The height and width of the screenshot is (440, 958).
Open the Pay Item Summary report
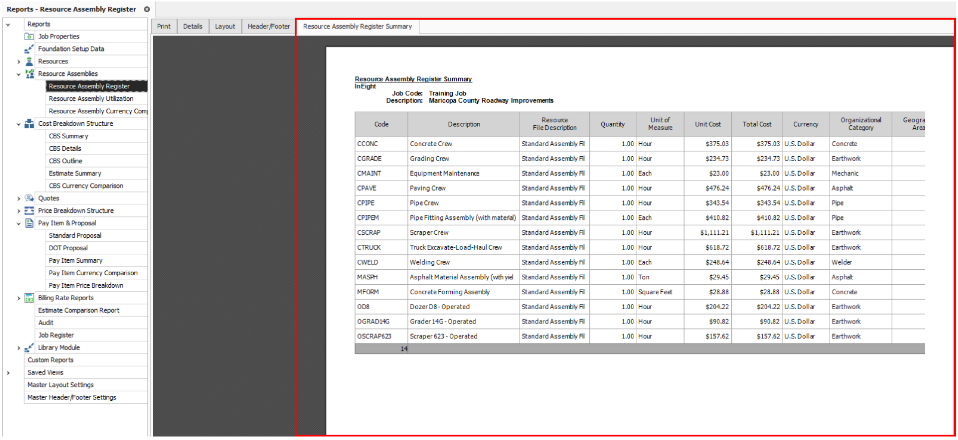coord(97,260)
